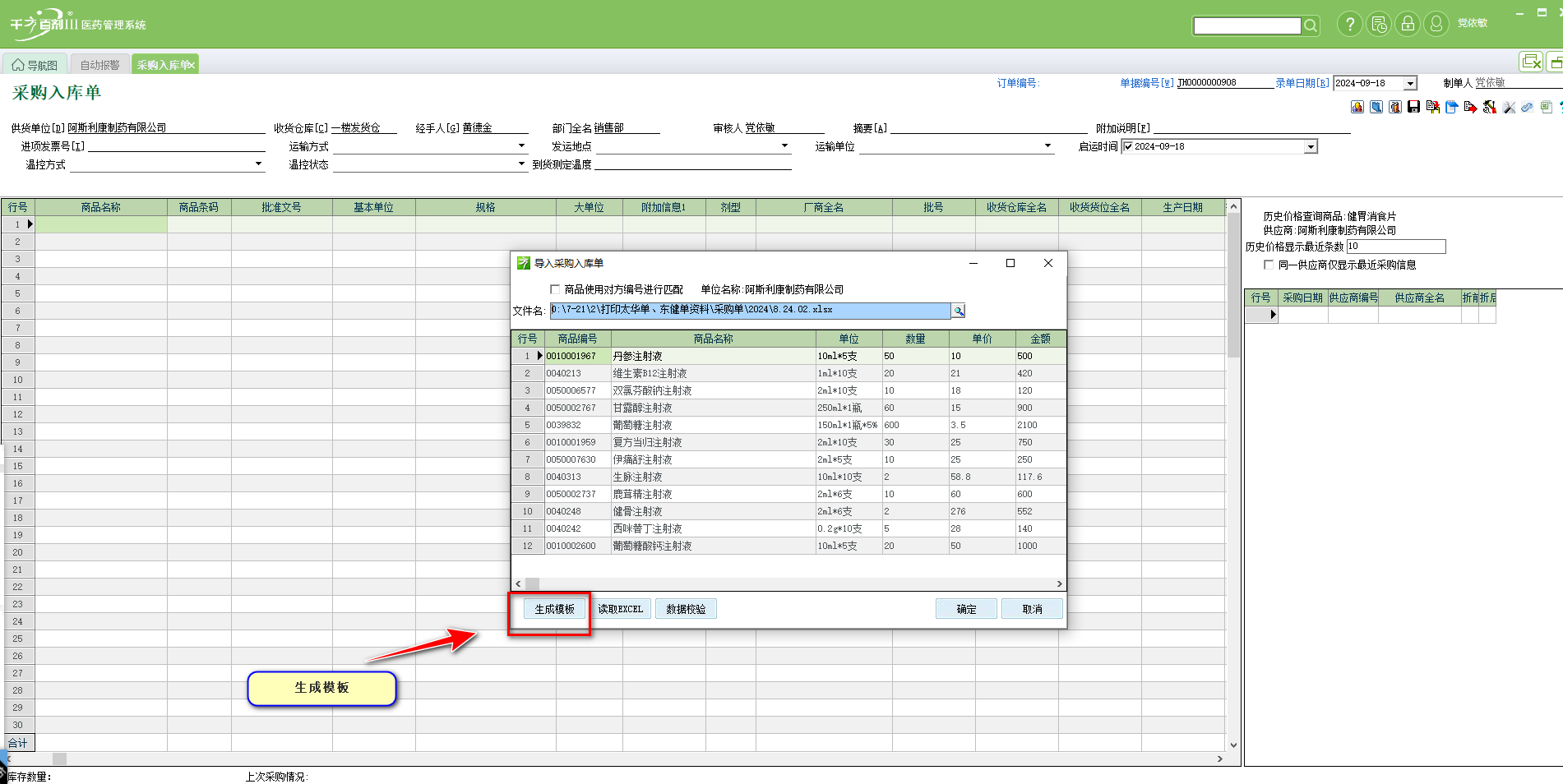Click the 生成模板 button
Screen dimensions: 1563x784
[555, 609]
